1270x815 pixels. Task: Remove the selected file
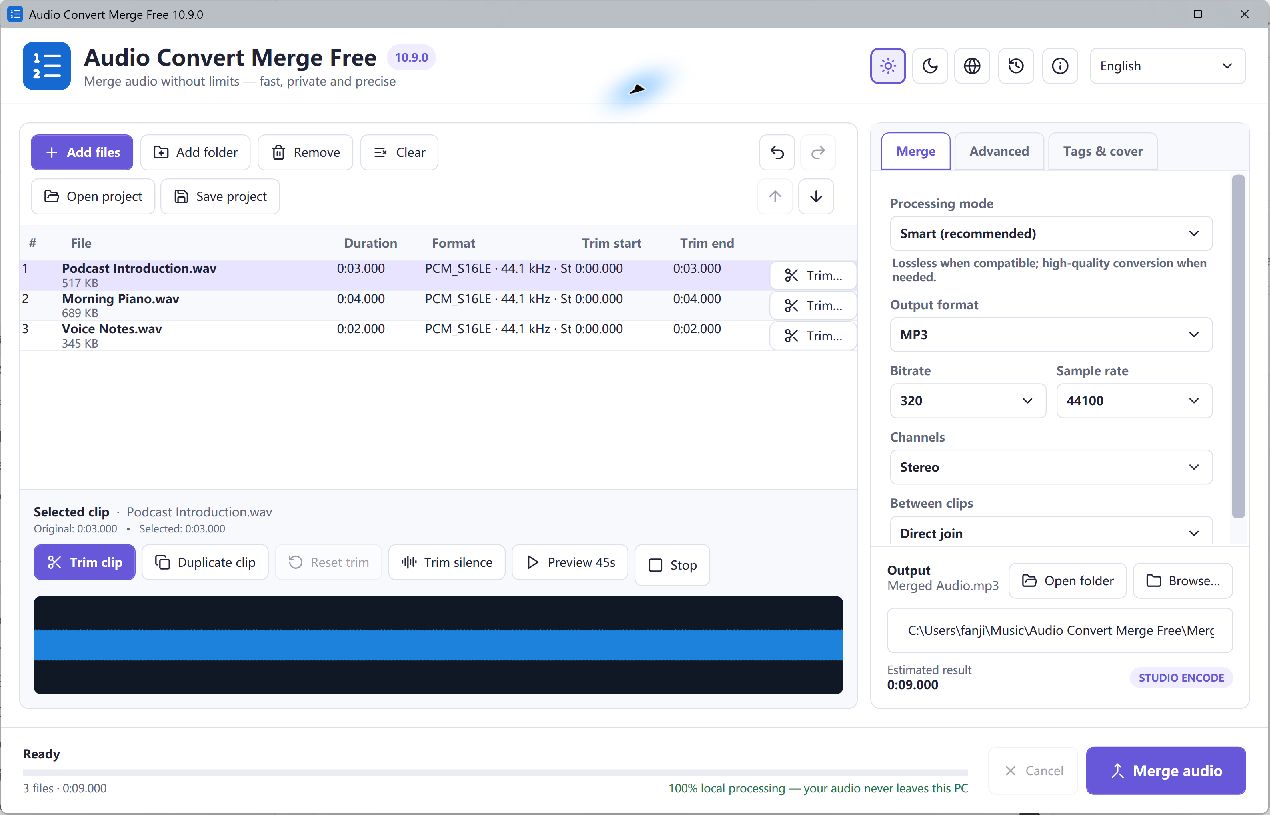coord(306,152)
